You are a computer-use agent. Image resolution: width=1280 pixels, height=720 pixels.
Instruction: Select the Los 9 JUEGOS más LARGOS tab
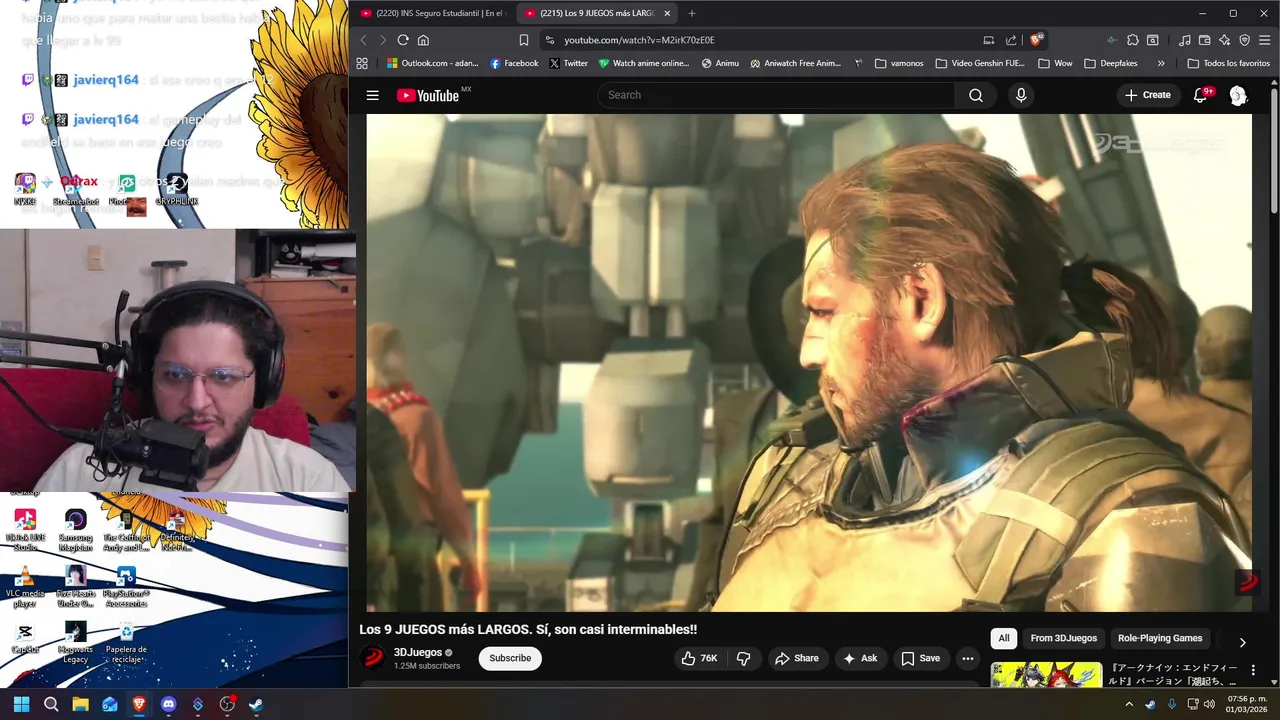598,13
